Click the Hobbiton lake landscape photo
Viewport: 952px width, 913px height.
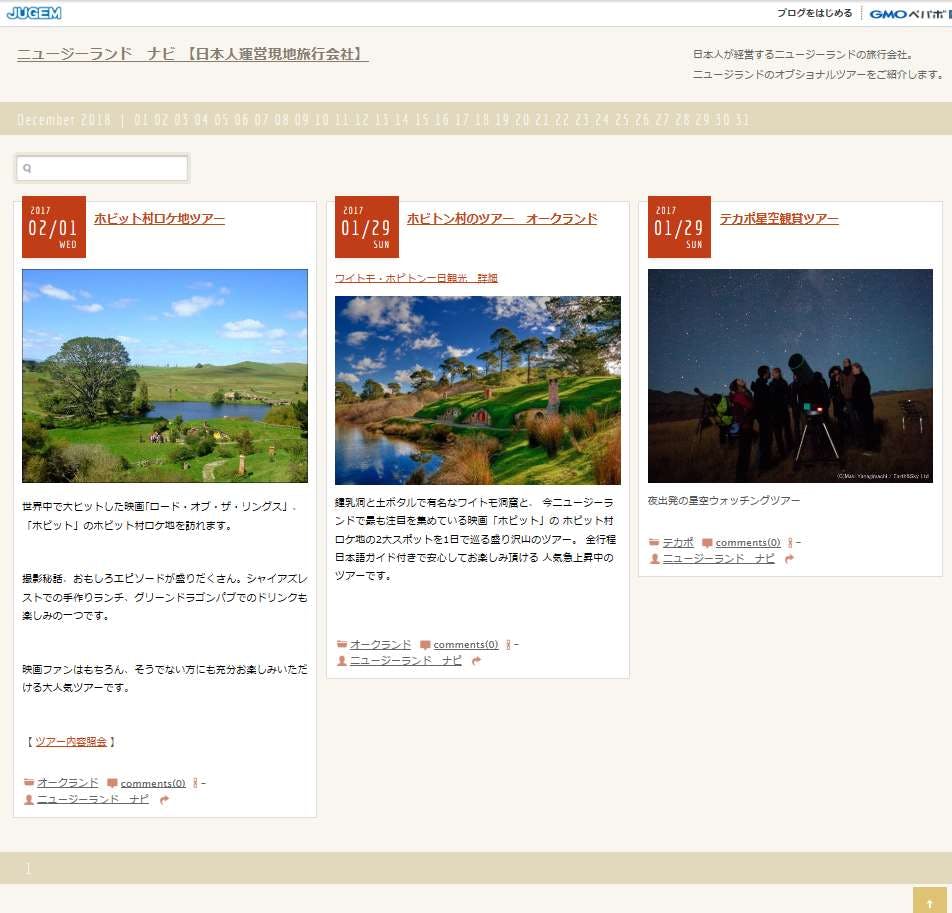[x=165, y=376]
